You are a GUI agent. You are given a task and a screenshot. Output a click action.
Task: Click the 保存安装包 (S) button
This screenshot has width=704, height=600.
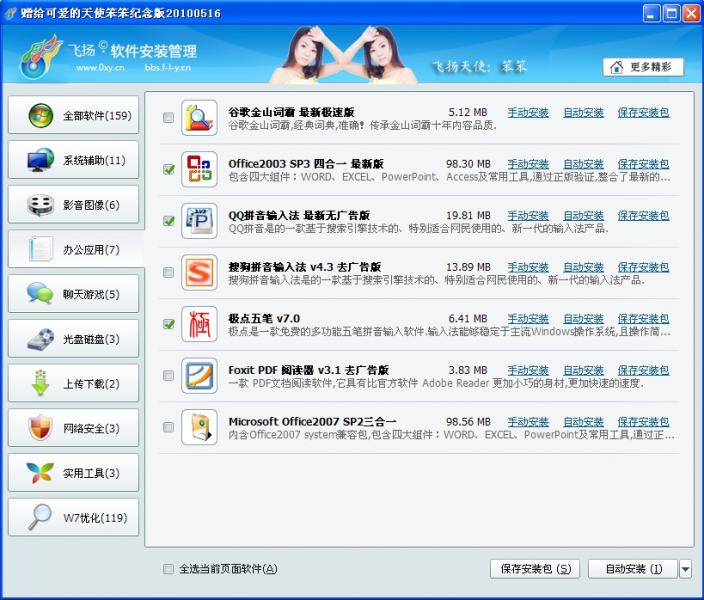click(x=535, y=569)
